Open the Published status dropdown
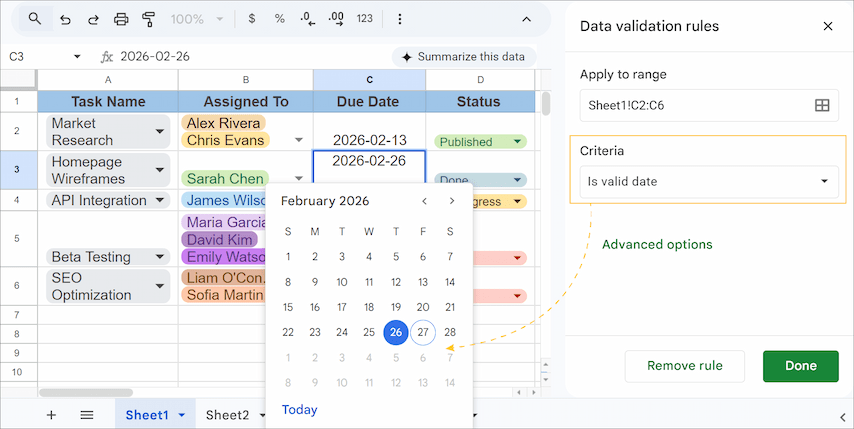 (517, 142)
